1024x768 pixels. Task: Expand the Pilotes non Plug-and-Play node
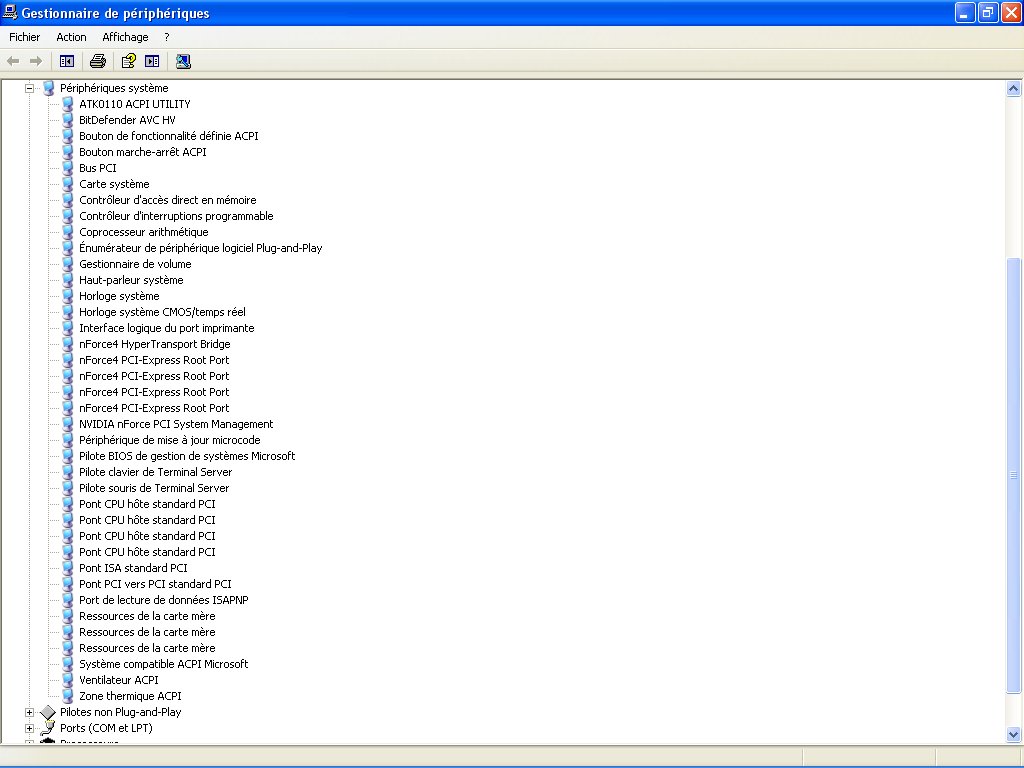(x=29, y=712)
